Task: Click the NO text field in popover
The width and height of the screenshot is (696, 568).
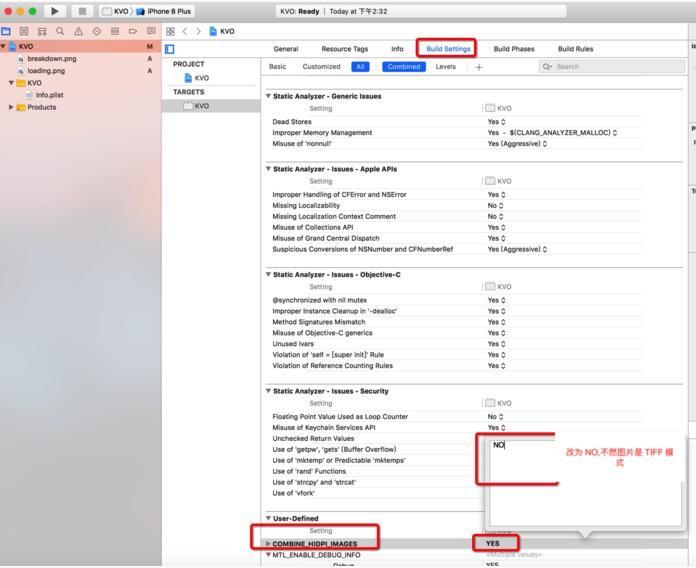Action: (585, 481)
